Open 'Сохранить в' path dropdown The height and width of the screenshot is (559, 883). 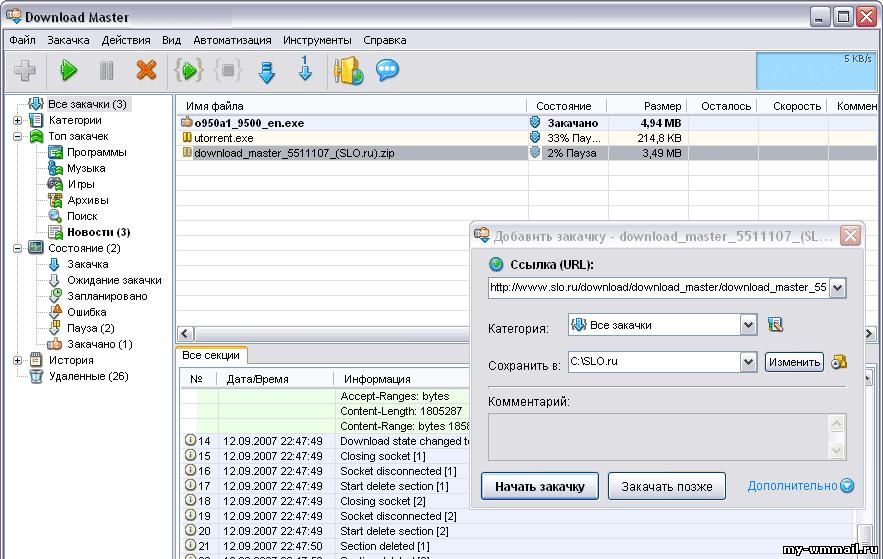[748, 362]
